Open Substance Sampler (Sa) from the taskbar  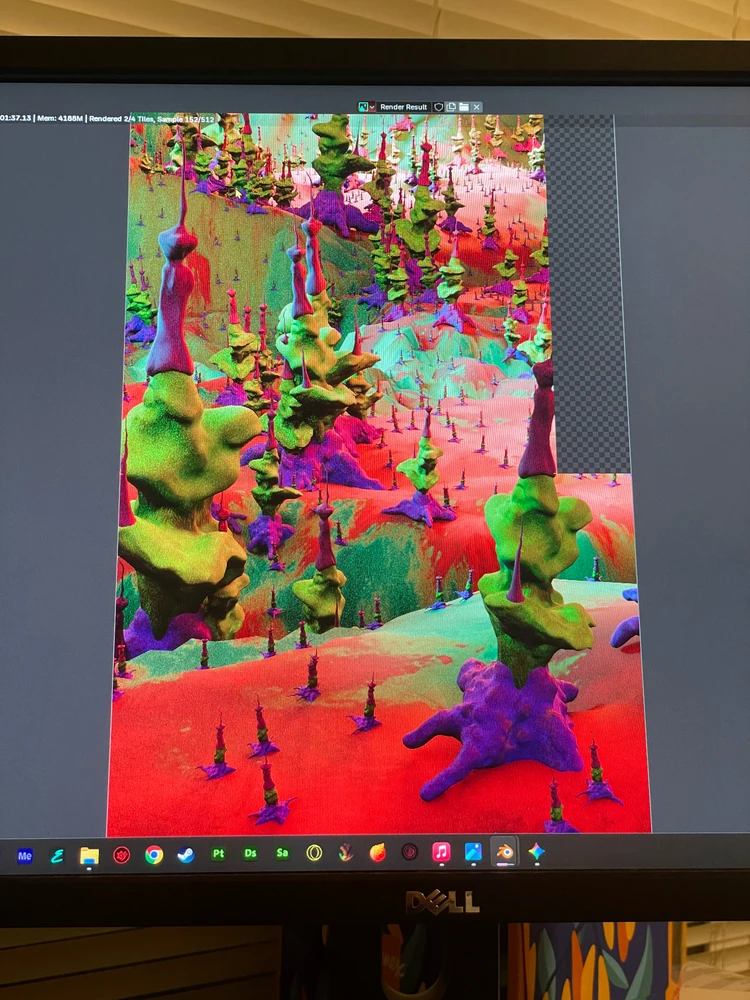(x=282, y=853)
